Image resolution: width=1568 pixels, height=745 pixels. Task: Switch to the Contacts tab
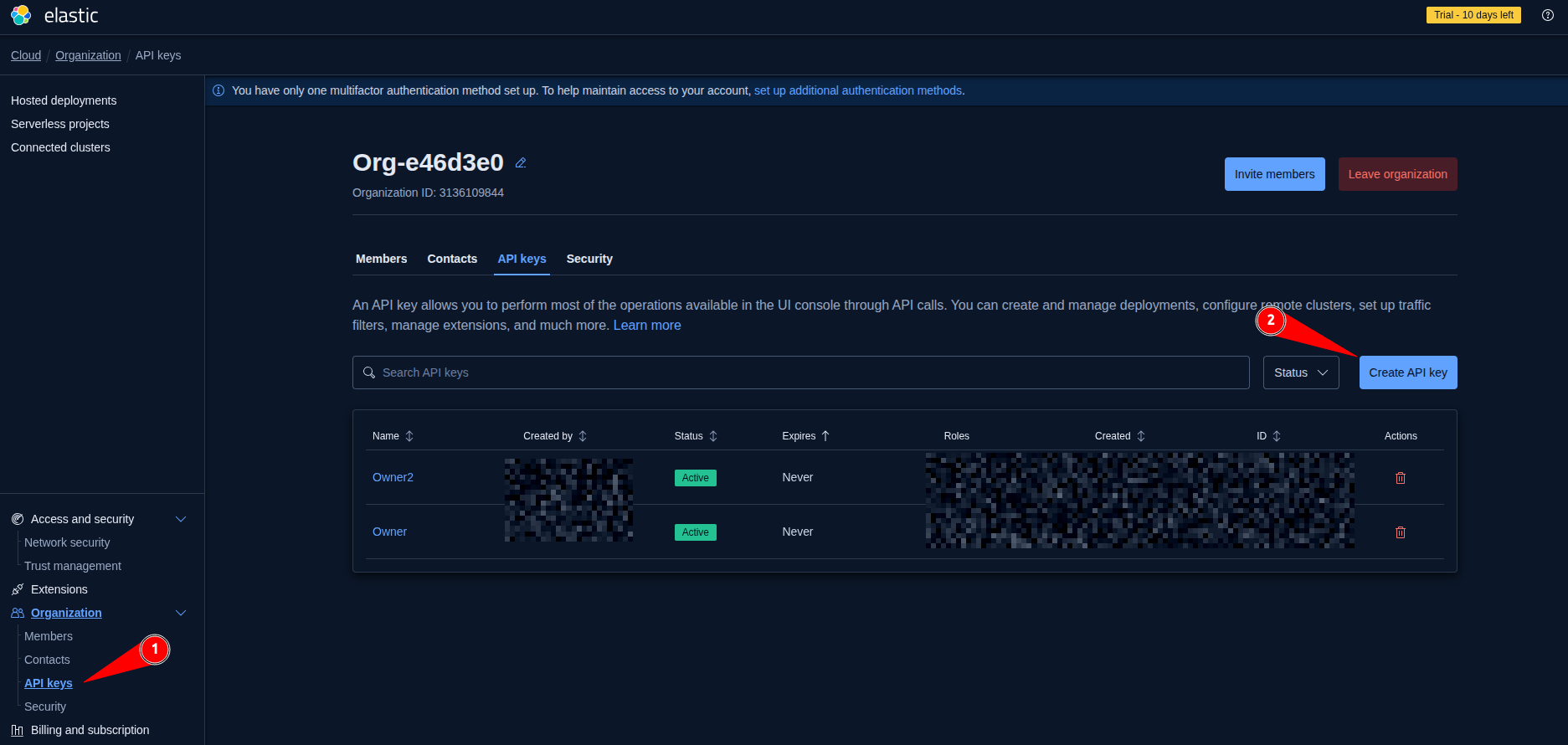pos(452,259)
